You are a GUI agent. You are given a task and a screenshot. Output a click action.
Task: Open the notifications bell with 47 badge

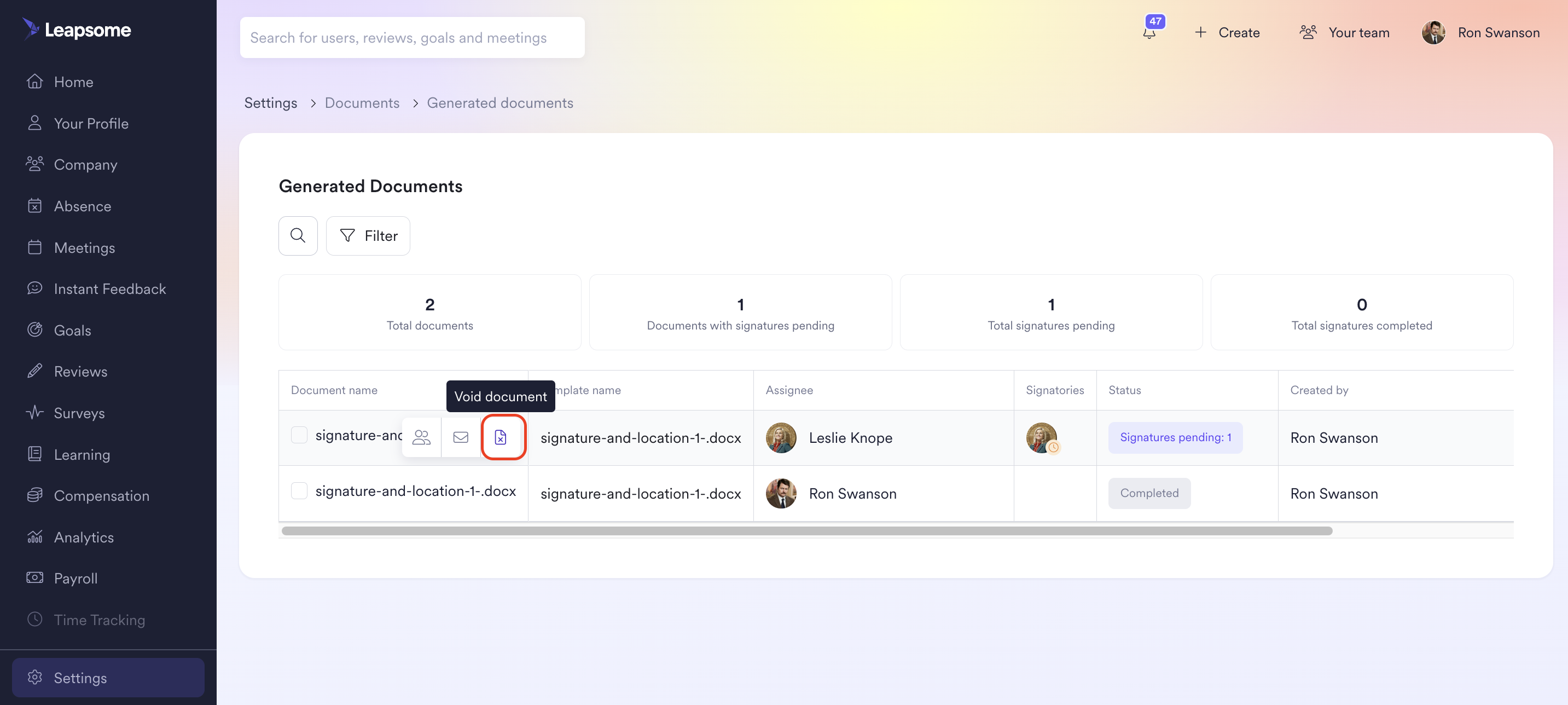1149,32
